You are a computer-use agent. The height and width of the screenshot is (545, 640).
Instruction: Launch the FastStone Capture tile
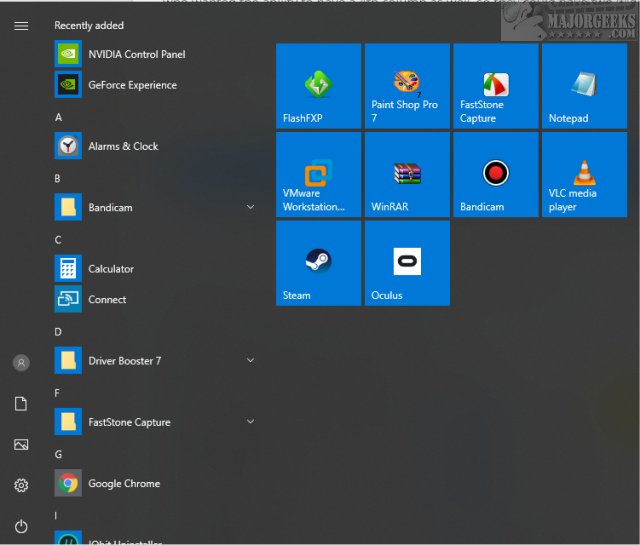pyautogui.click(x=495, y=86)
